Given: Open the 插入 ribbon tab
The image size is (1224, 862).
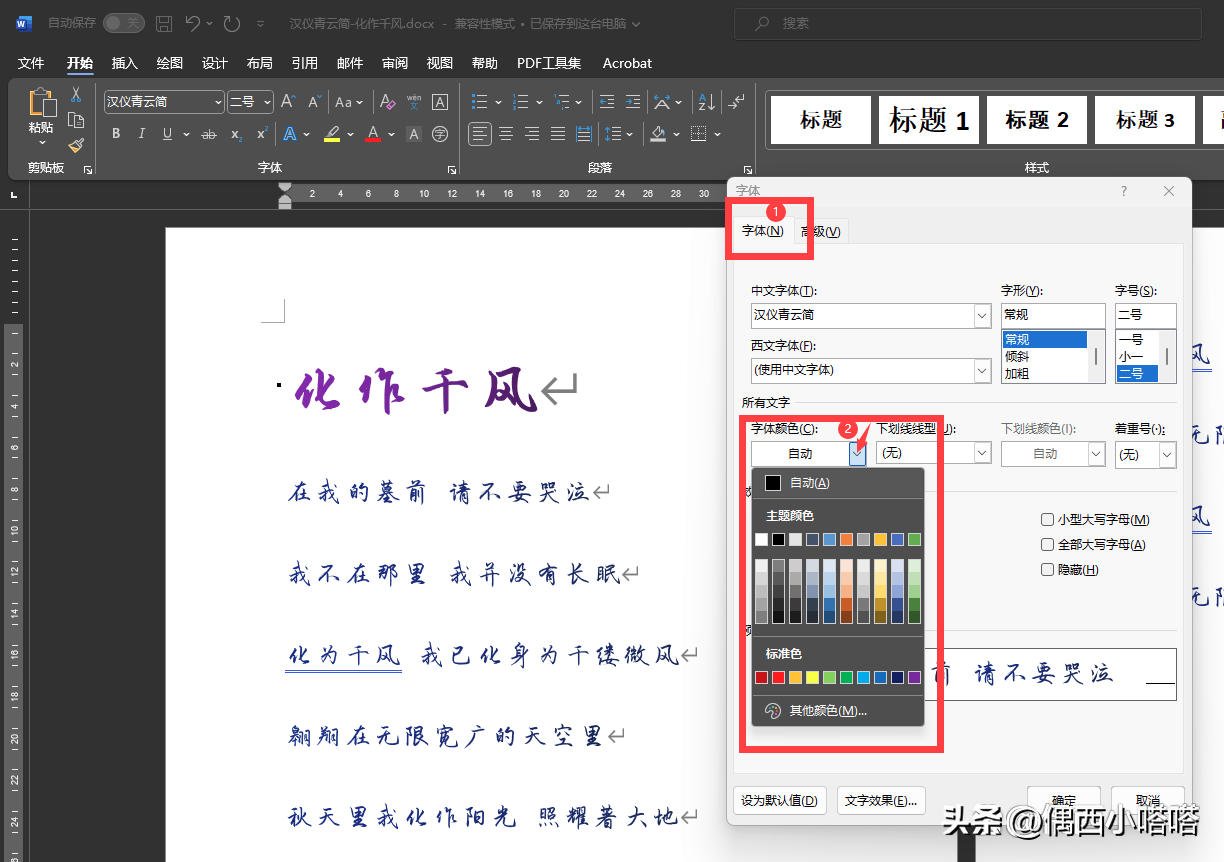Looking at the screenshot, I should (x=125, y=63).
